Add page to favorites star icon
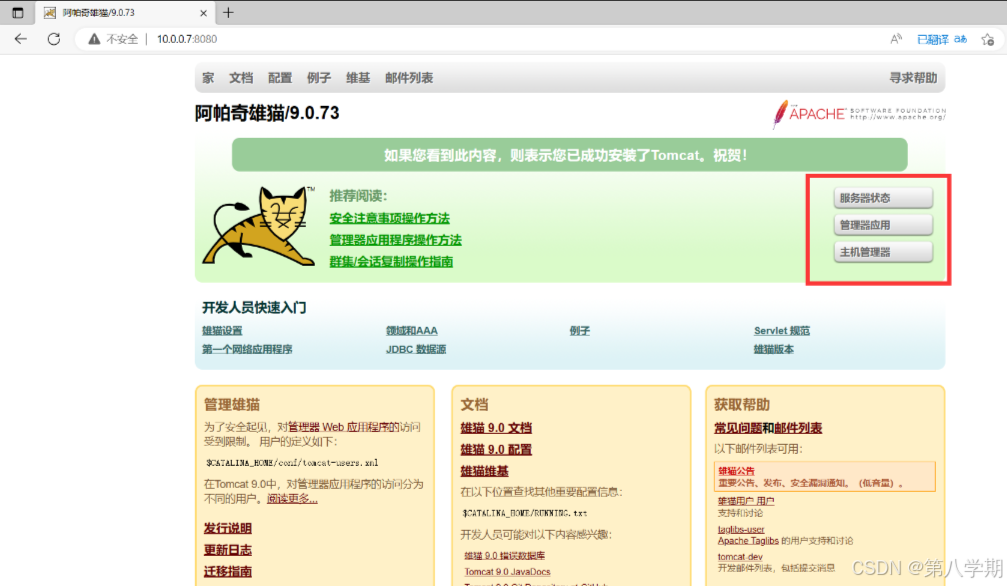The width and height of the screenshot is (1007, 586). 988,40
